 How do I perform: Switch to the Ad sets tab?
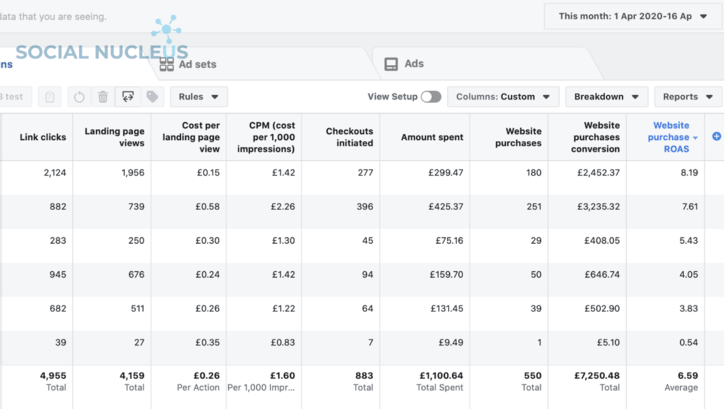pyautogui.click(x=196, y=64)
